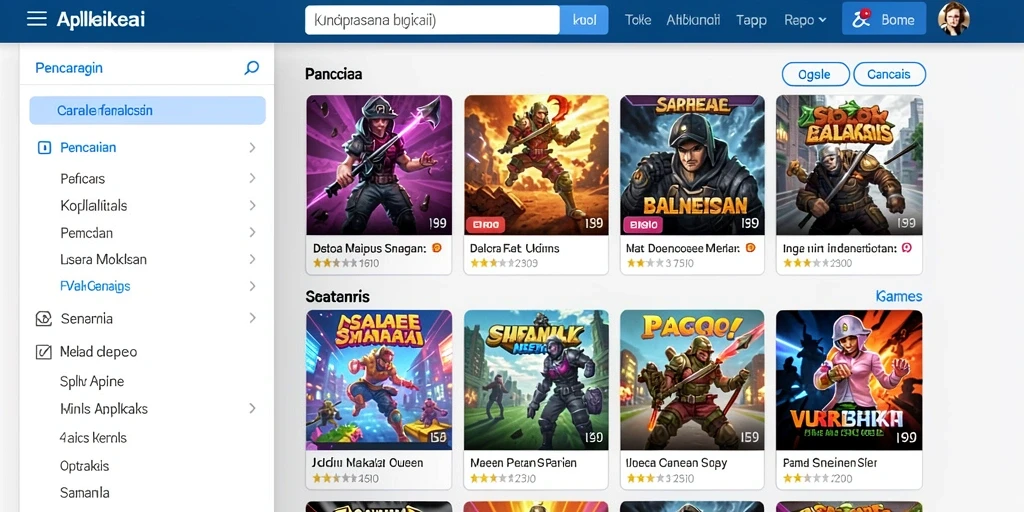
Task: Open the Toke menu item
Action: [637, 20]
